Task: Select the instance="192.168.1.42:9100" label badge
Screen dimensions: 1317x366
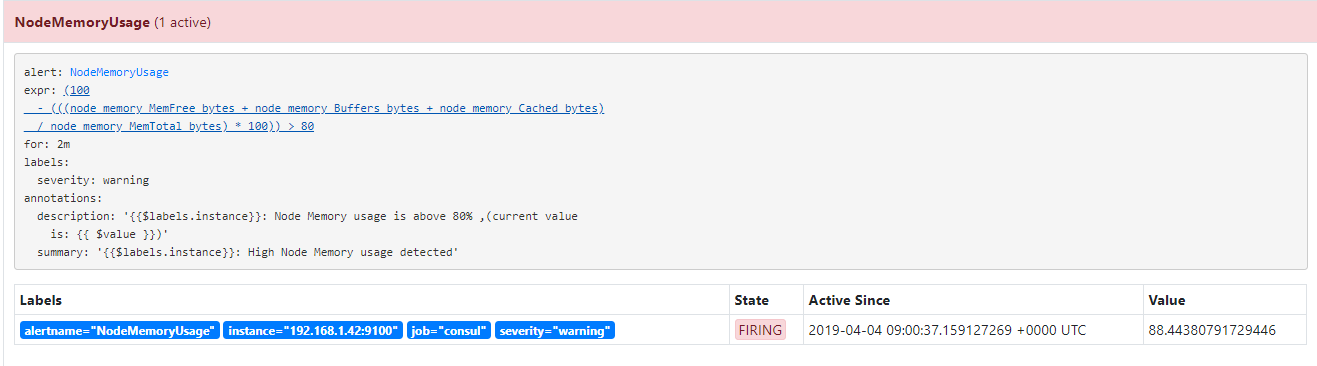Action: click(313, 330)
